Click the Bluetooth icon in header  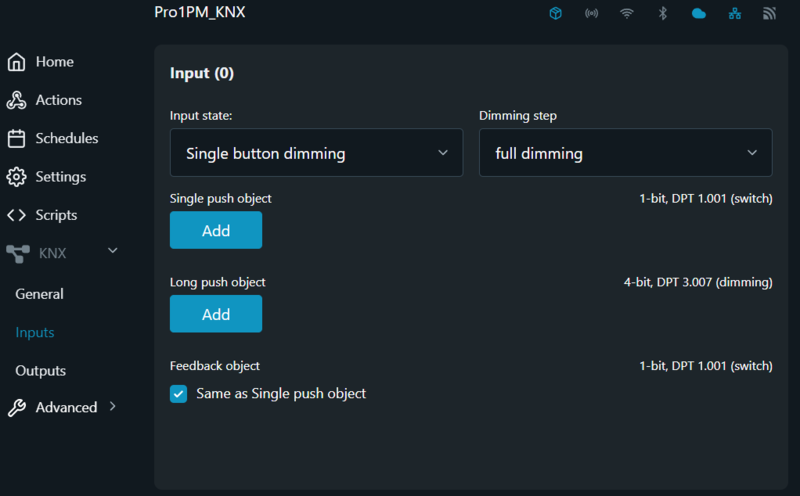662,14
